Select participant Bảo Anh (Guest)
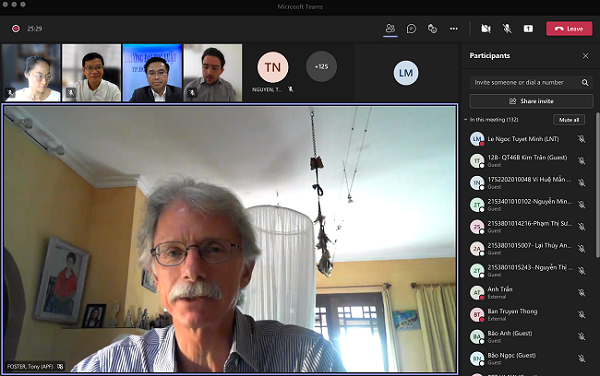The image size is (600, 376). click(528, 337)
